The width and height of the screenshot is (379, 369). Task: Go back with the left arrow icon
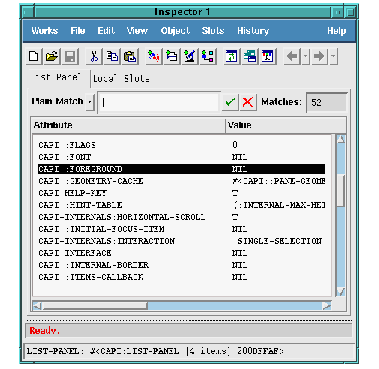click(293, 56)
